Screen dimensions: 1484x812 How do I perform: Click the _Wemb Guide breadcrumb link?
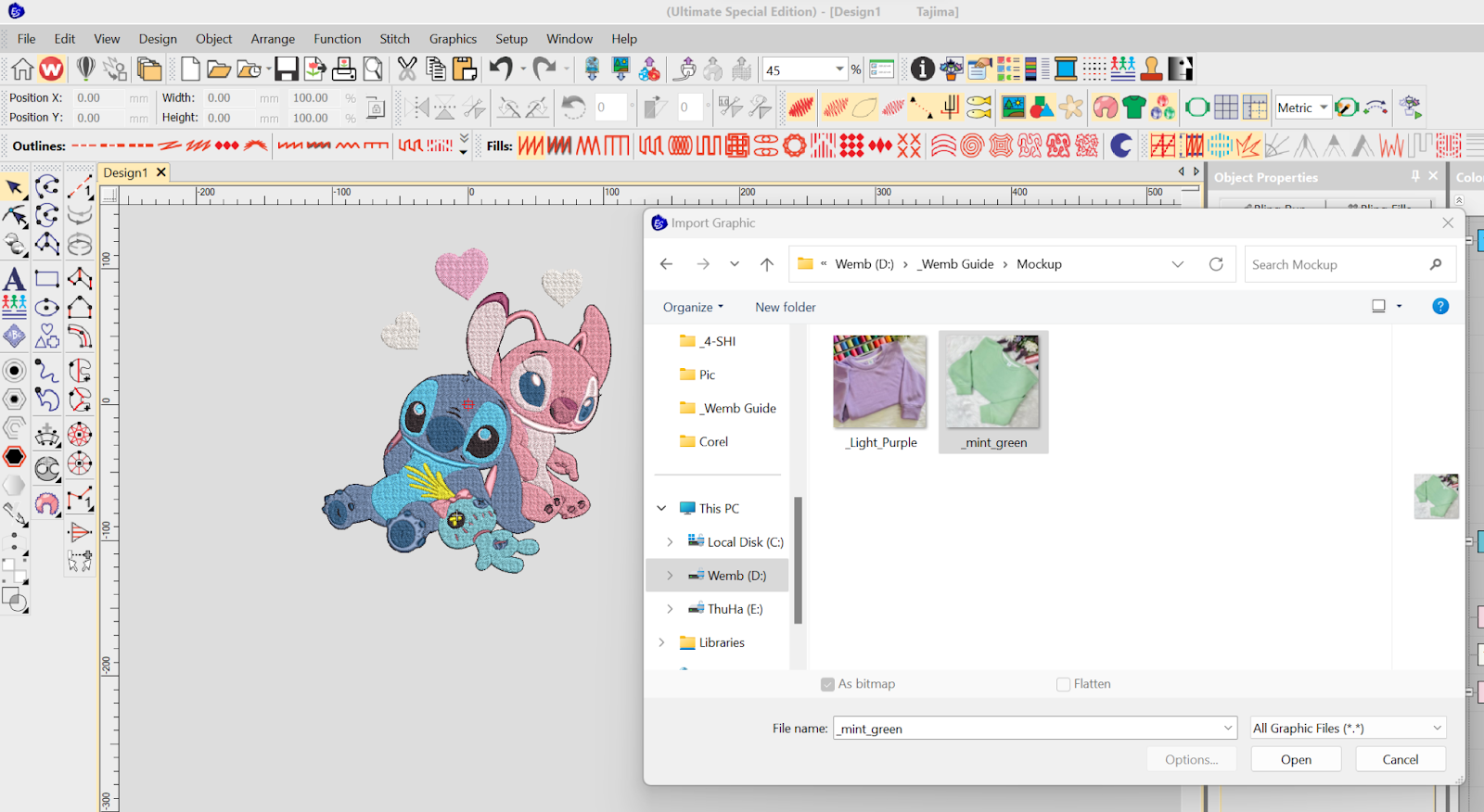pos(955,264)
